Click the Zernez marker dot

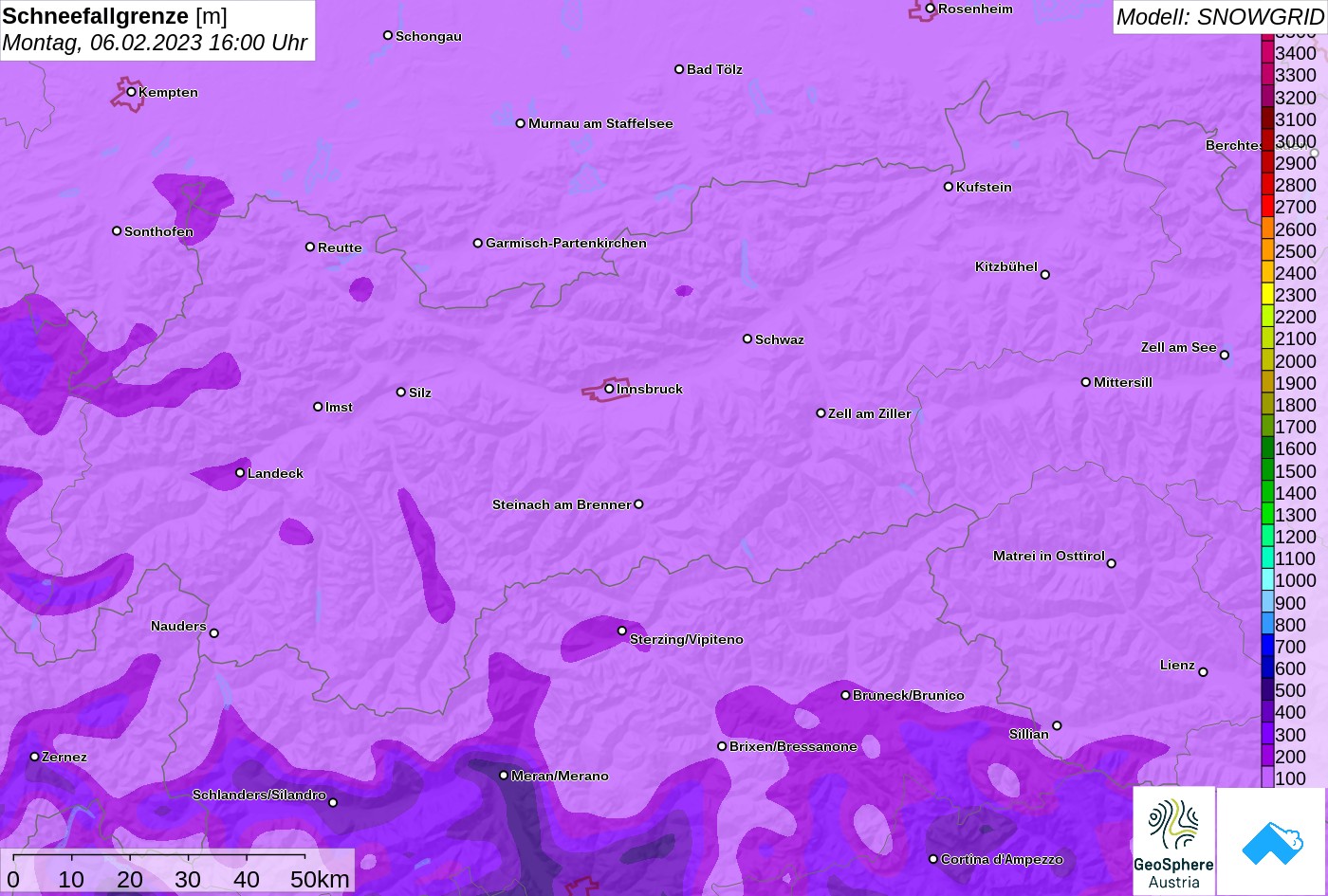(34, 757)
